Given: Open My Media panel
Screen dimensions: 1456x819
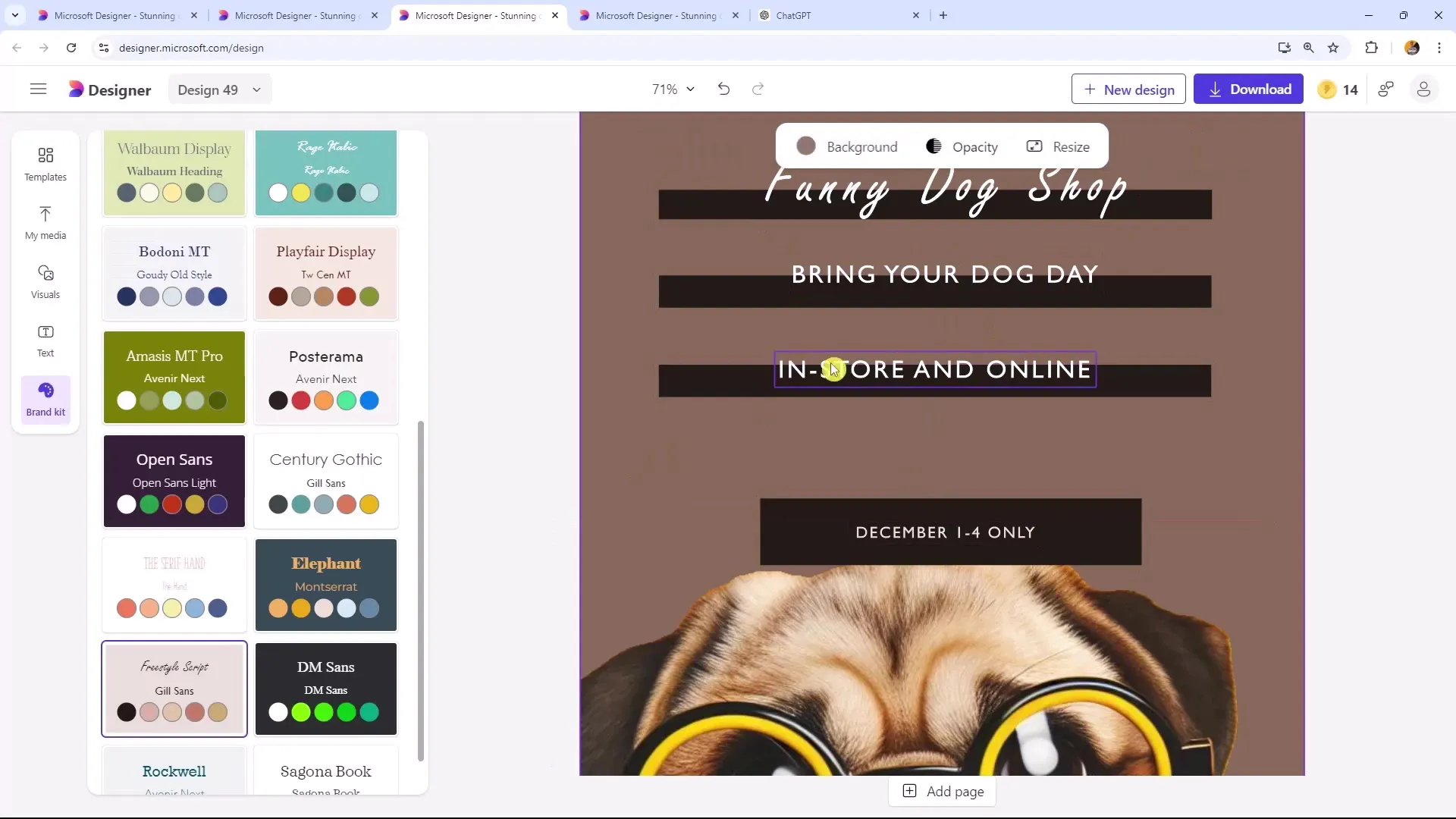Looking at the screenshot, I should pos(45,222).
